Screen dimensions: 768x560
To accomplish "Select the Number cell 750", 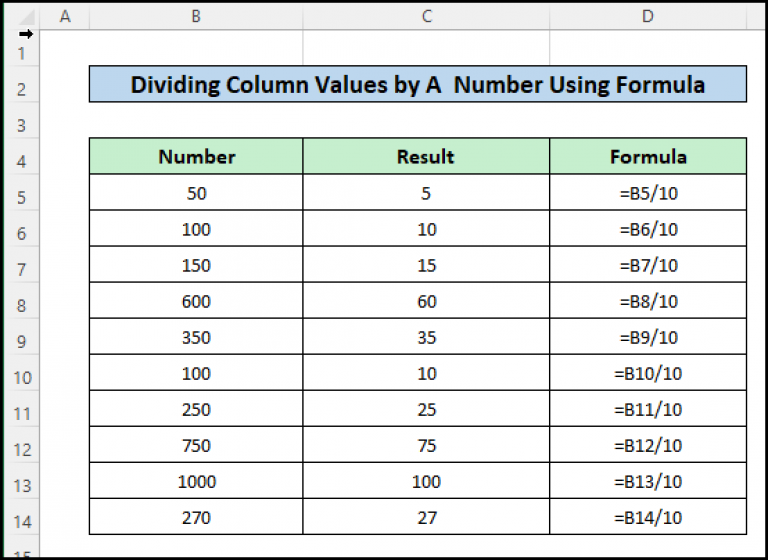I will coord(196,445).
